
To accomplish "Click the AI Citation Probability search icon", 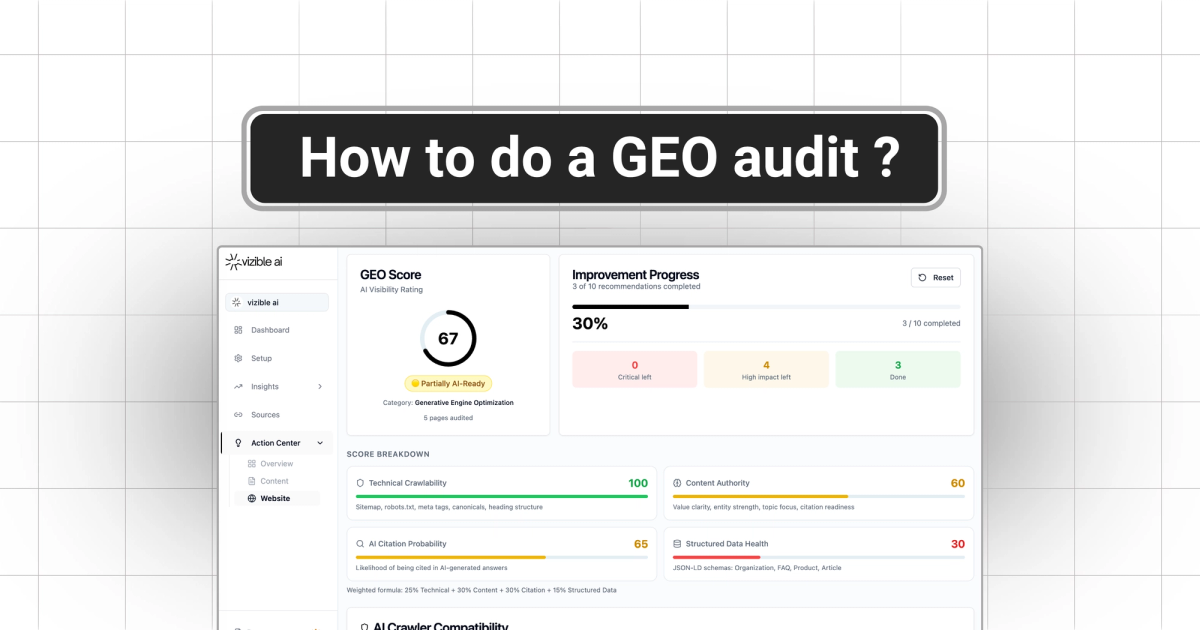I will tap(360, 544).
